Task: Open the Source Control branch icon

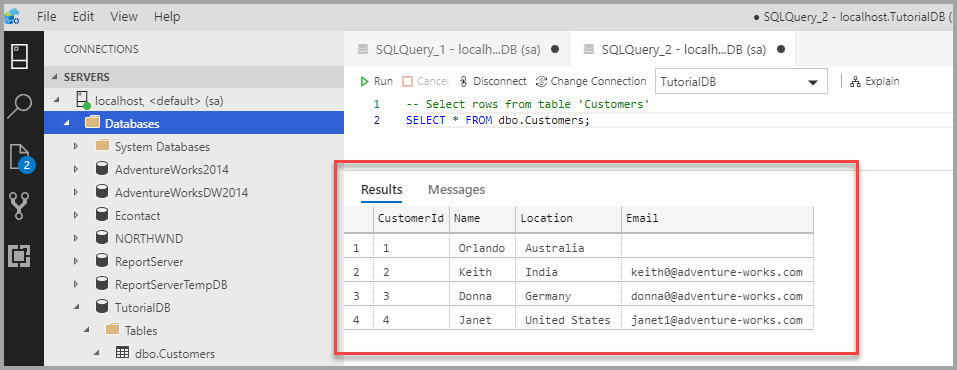Action: (x=21, y=206)
